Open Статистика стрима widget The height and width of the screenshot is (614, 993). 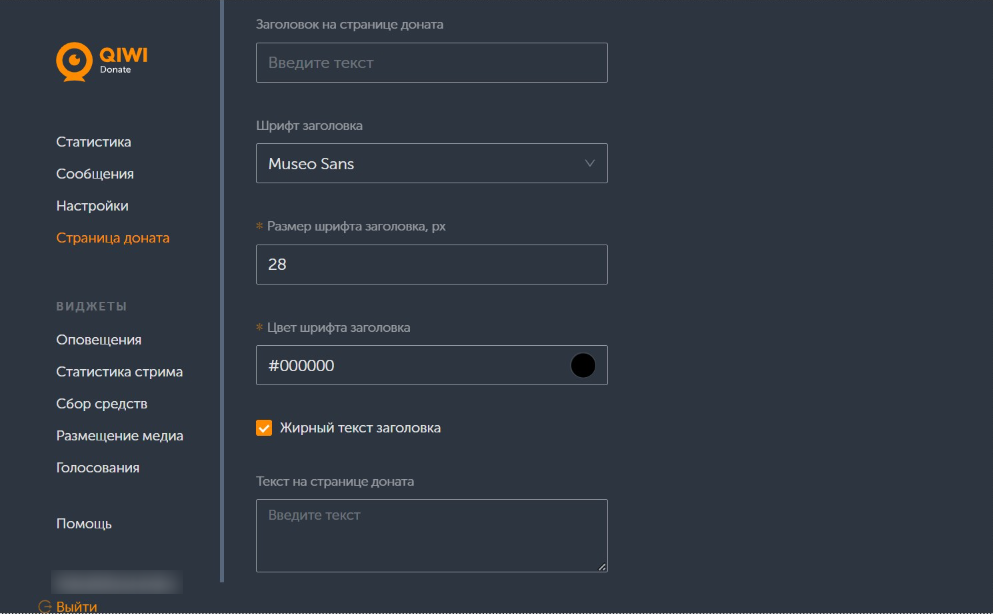click(120, 372)
